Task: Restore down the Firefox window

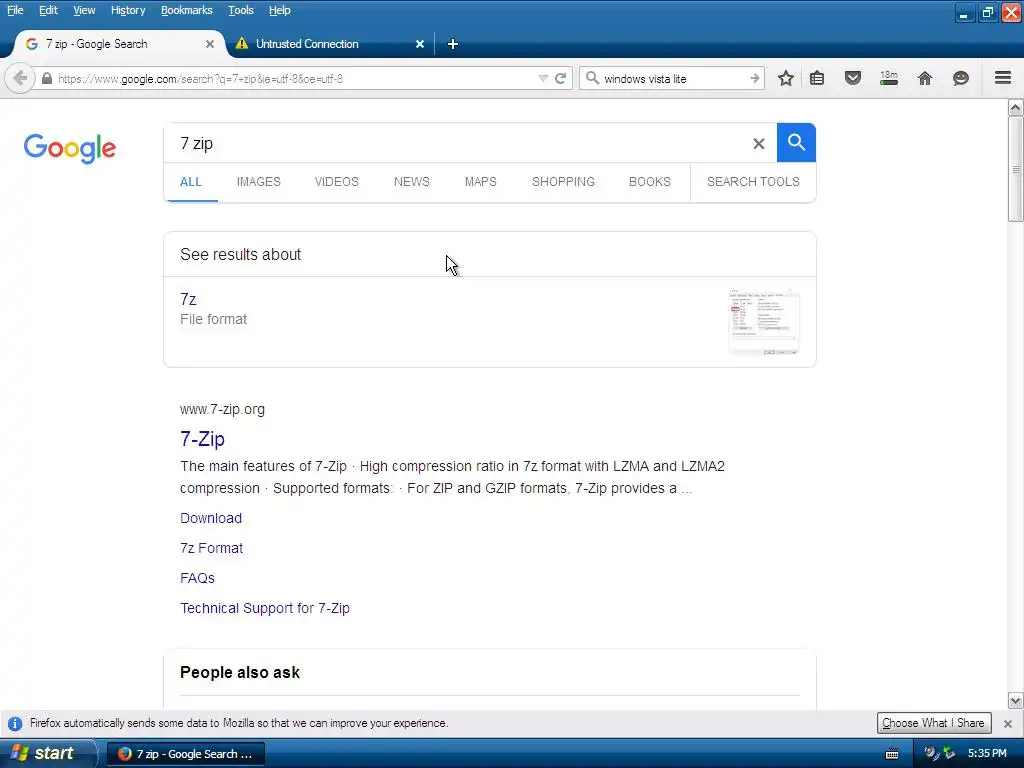Action: tap(987, 12)
